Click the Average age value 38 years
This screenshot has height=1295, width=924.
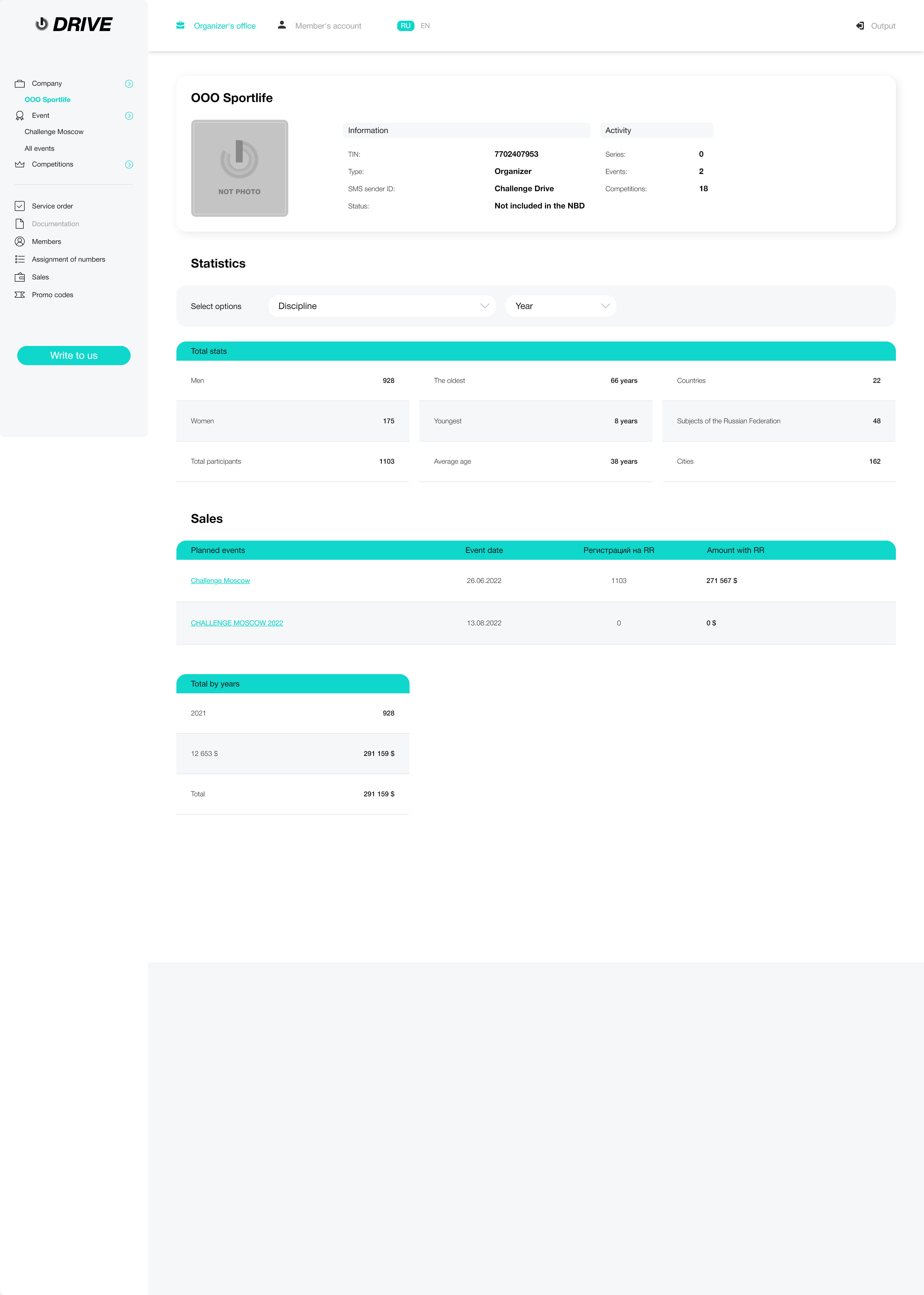pyautogui.click(x=624, y=461)
